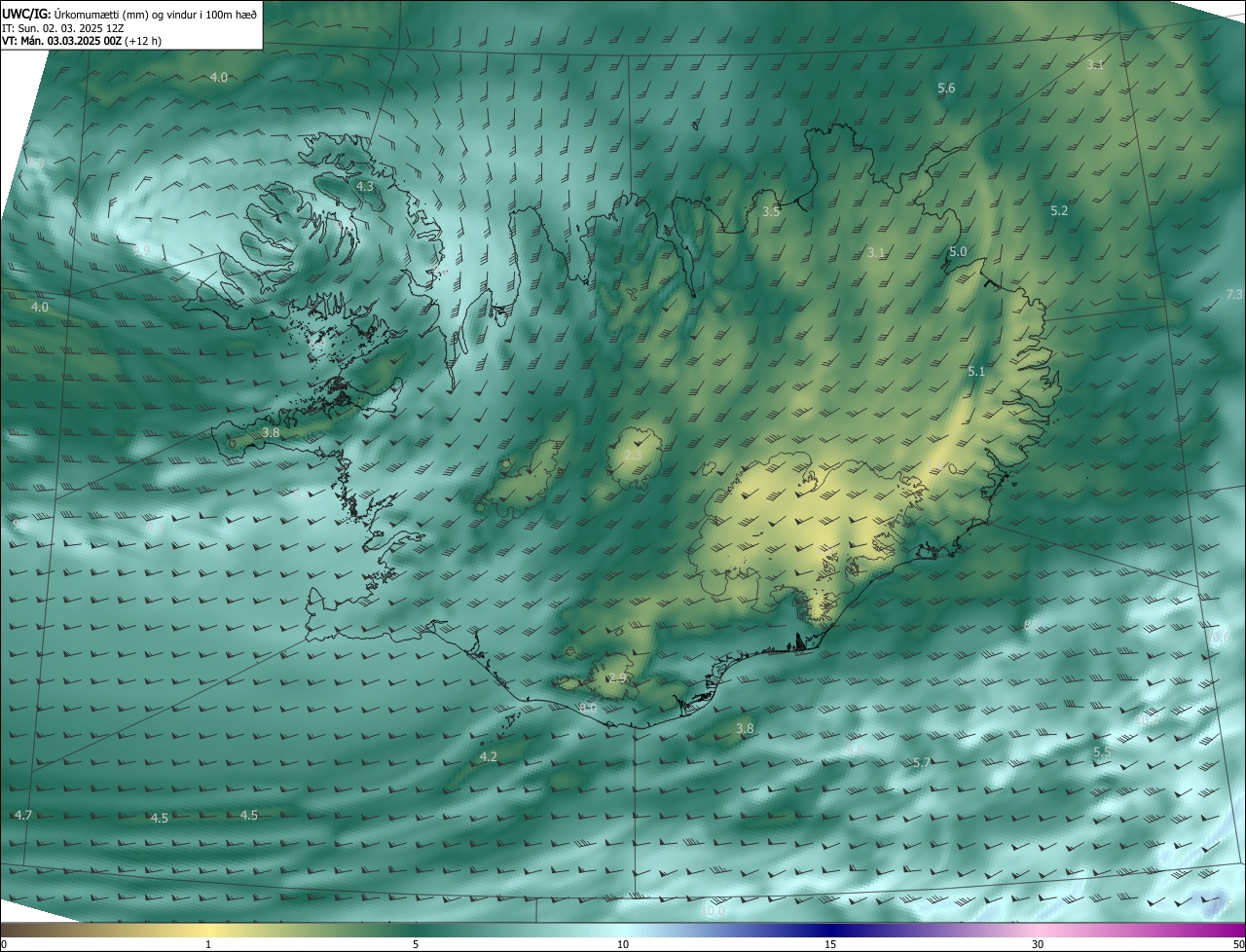
Task: Click the 50 tick on the colour scale
Action: [1238, 944]
